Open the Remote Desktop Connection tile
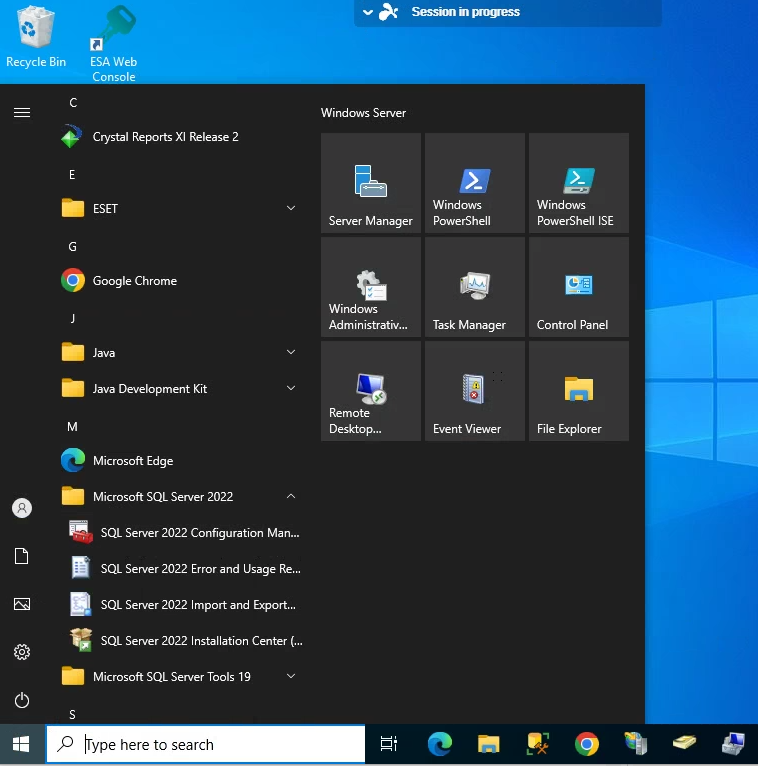Screen dimensions: 758x766 371,391
